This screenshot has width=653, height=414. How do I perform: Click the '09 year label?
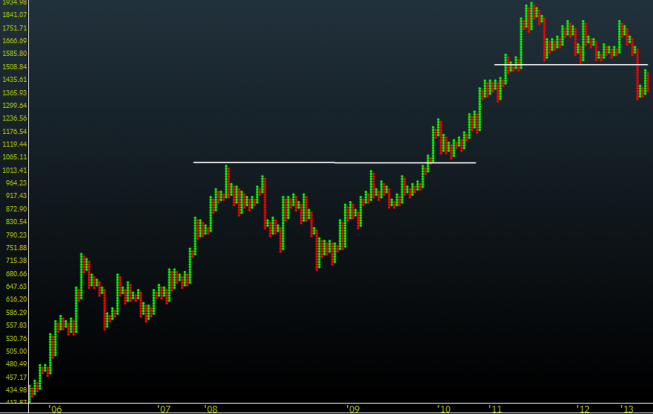(353, 409)
